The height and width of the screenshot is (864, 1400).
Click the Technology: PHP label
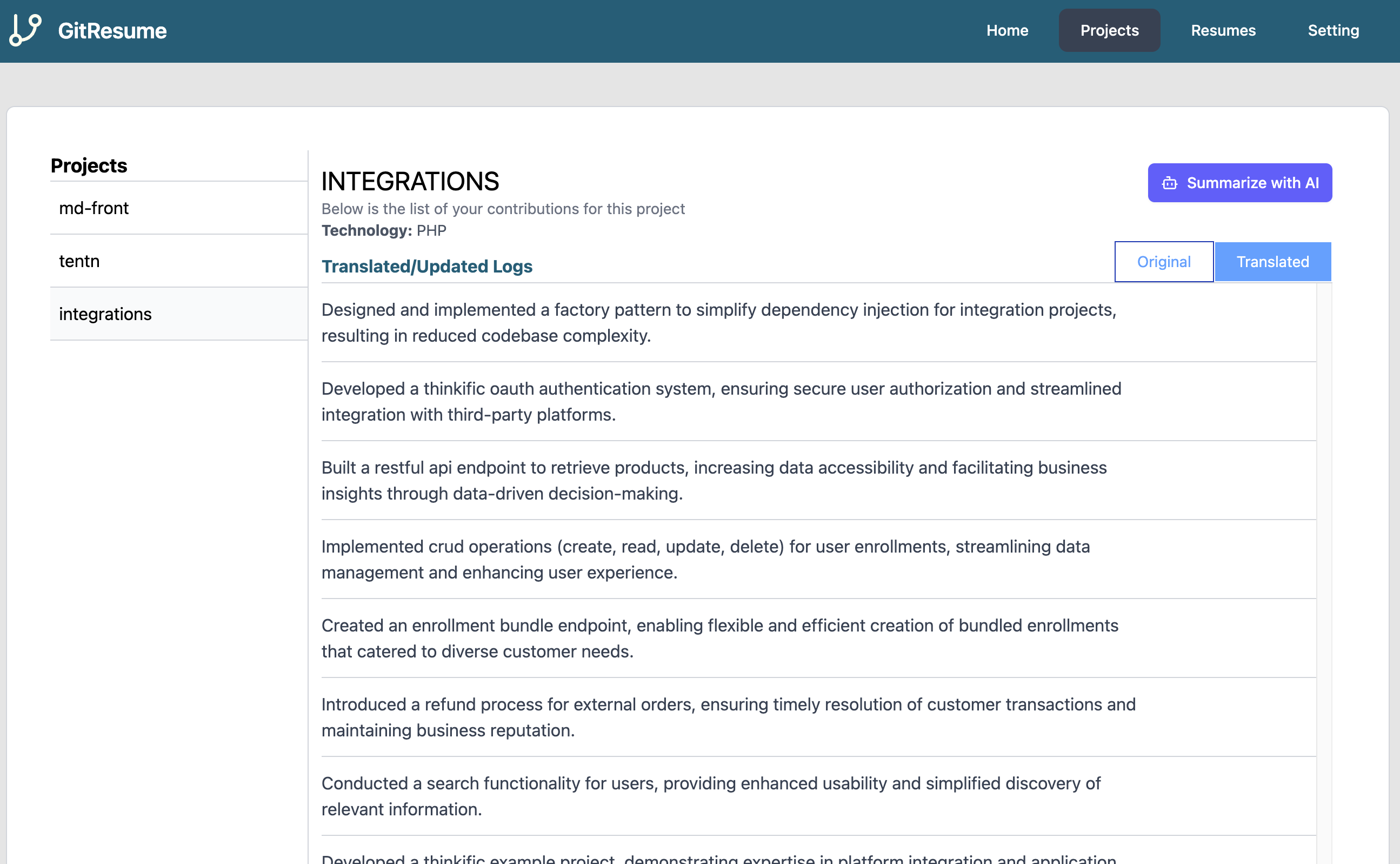point(384,231)
